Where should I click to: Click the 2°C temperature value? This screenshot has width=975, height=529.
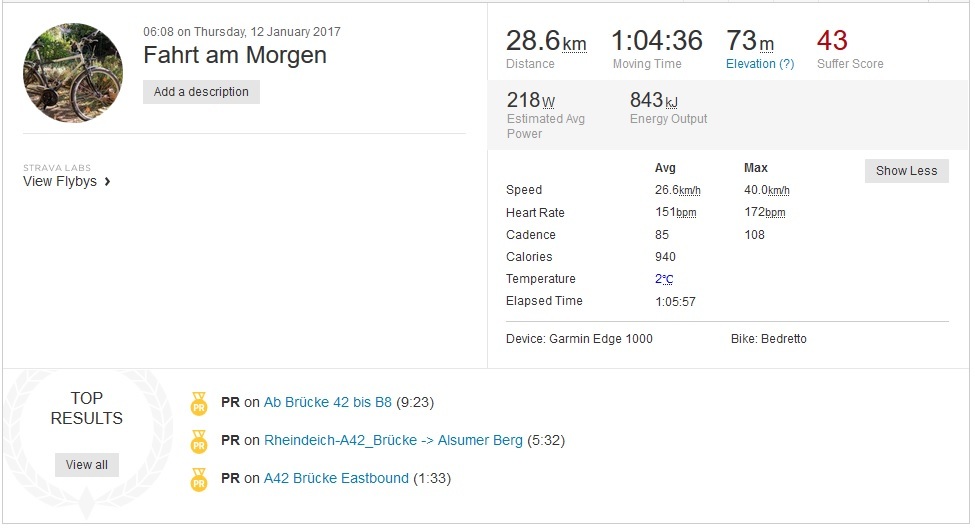tap(665, 279)
